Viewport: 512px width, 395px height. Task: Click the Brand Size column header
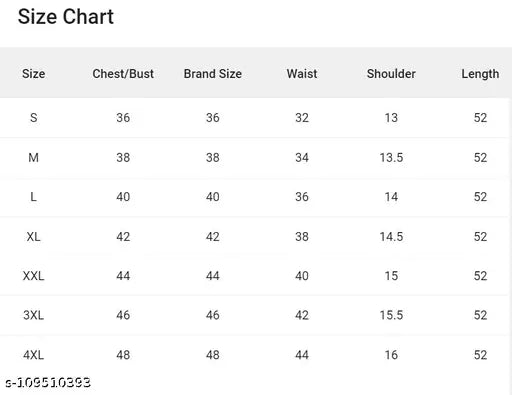click(213, 74)
